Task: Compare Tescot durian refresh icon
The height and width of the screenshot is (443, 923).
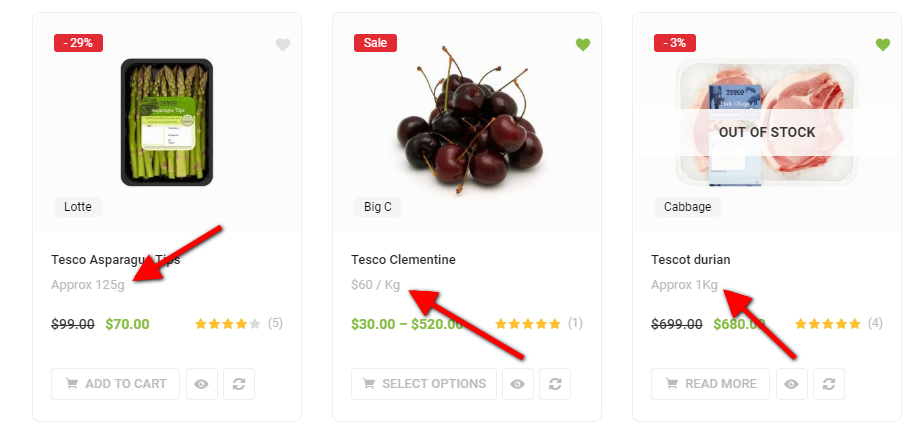Action: pyautogui.click(x=826, y=384)
